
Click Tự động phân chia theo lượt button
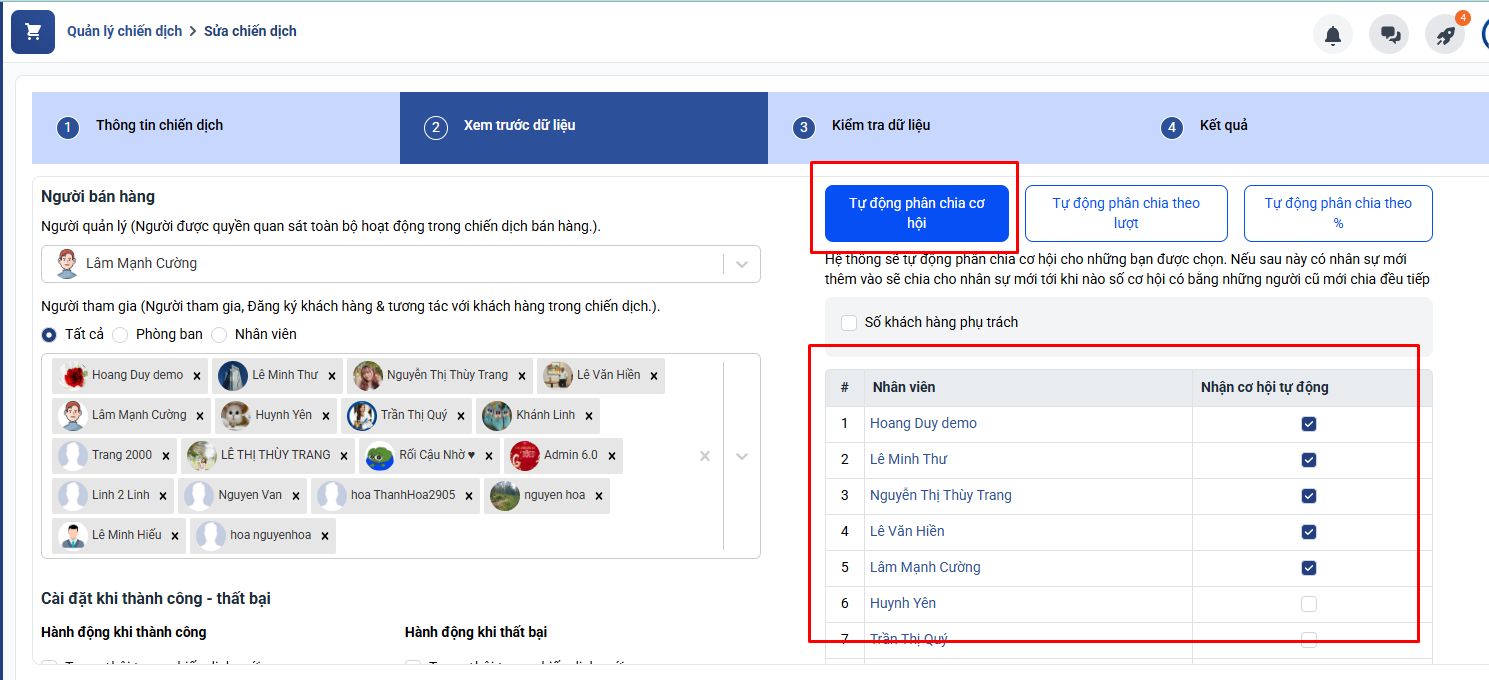tap(1126, 213)
